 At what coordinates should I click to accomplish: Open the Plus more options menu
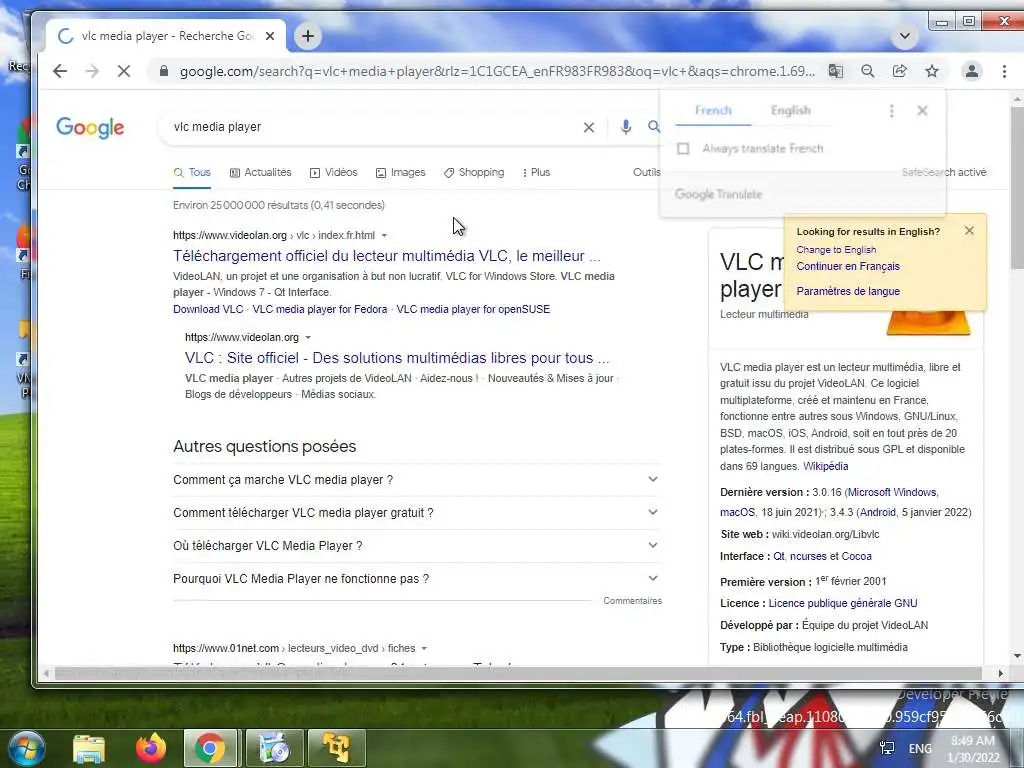(x=536, y=172)
